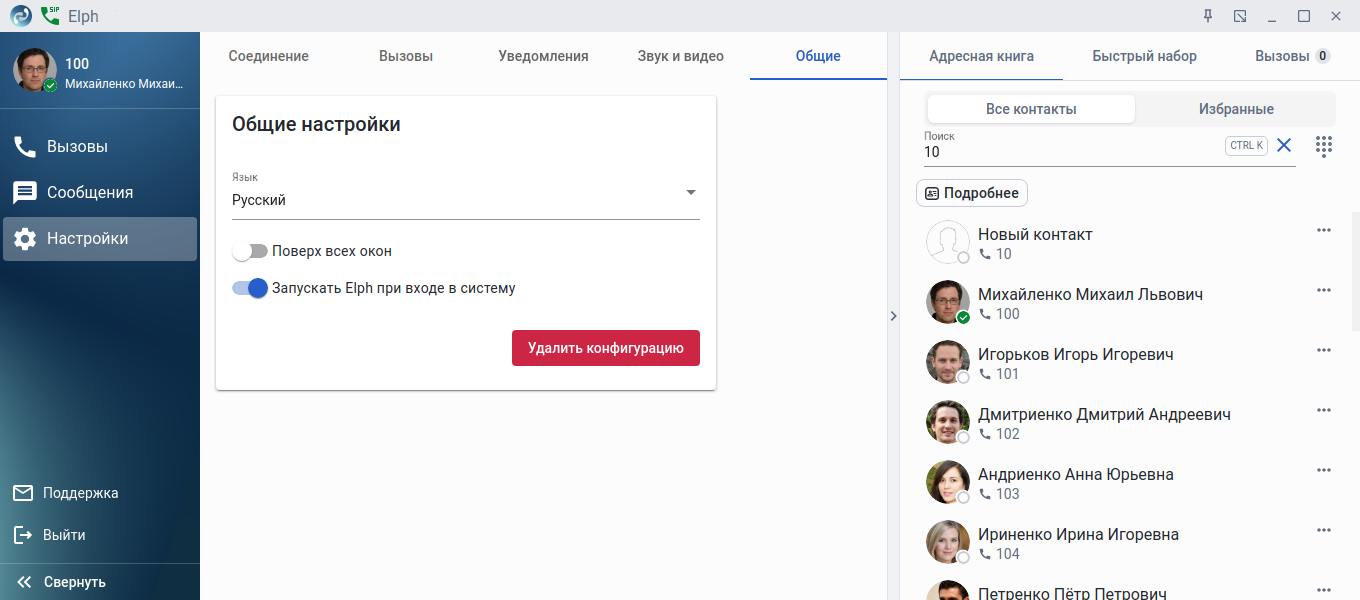Disable Запускать Elph при входе toggle
Image resolution: width=1360 pixels, height=600 pixels.
click(x=250, y=288)
